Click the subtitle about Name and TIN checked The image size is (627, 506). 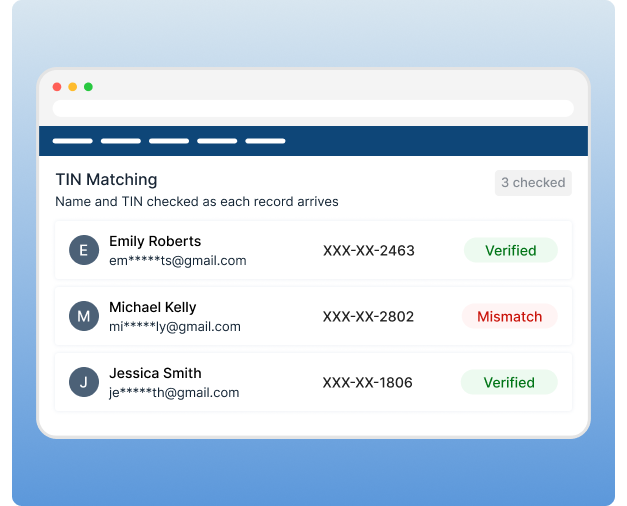coord(197,202)
